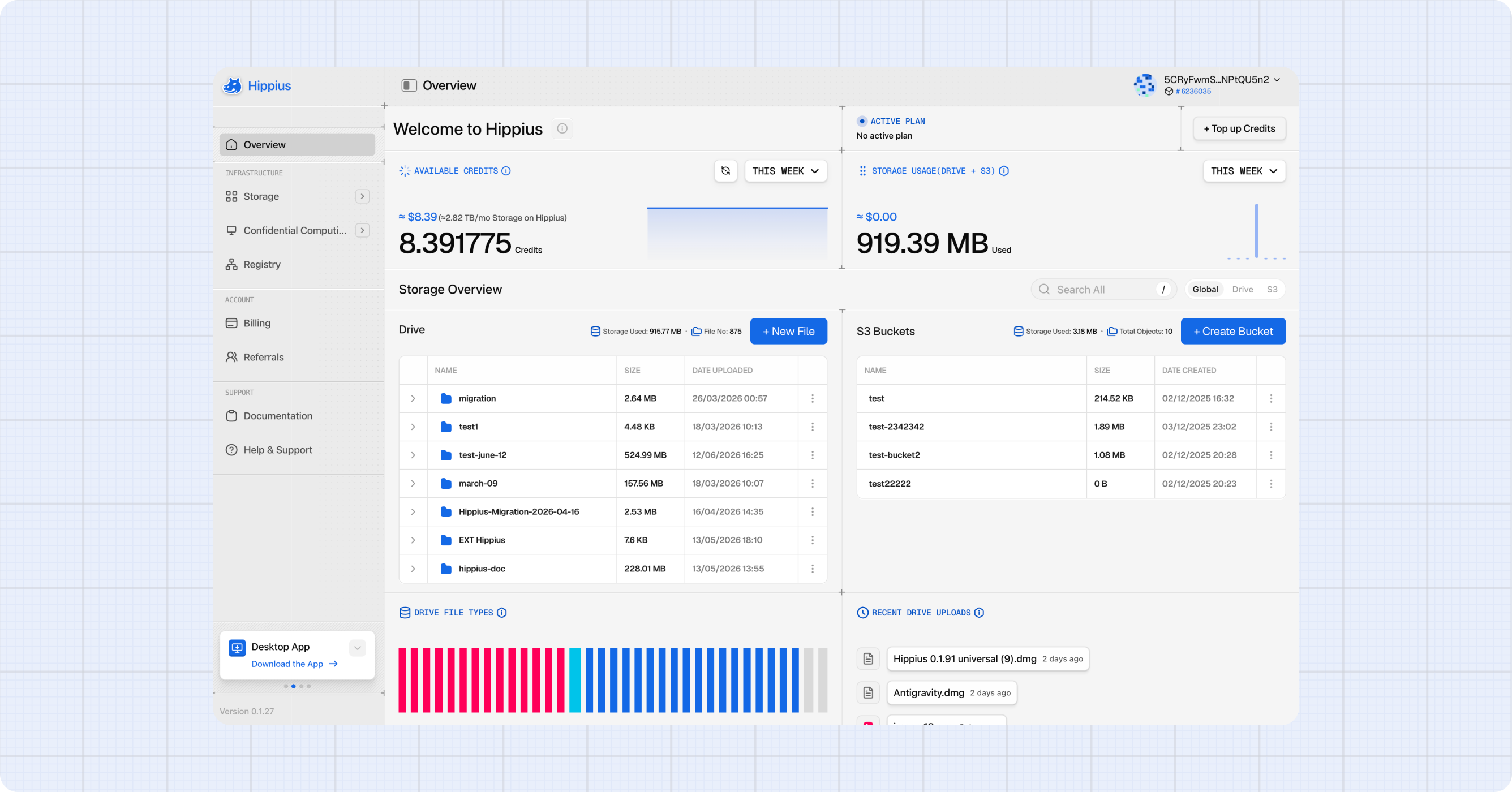Toggle the sidebar panel icon beside Overview
Viewport: 1512px width, 792px height.
409,85
